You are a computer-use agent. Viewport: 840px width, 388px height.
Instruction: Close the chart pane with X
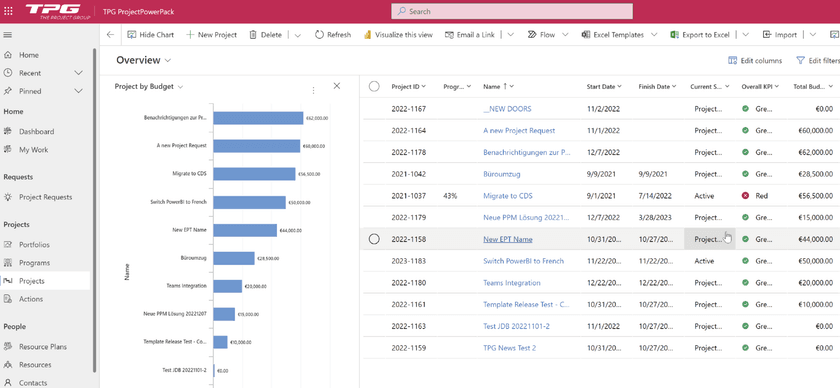[337, 86]
